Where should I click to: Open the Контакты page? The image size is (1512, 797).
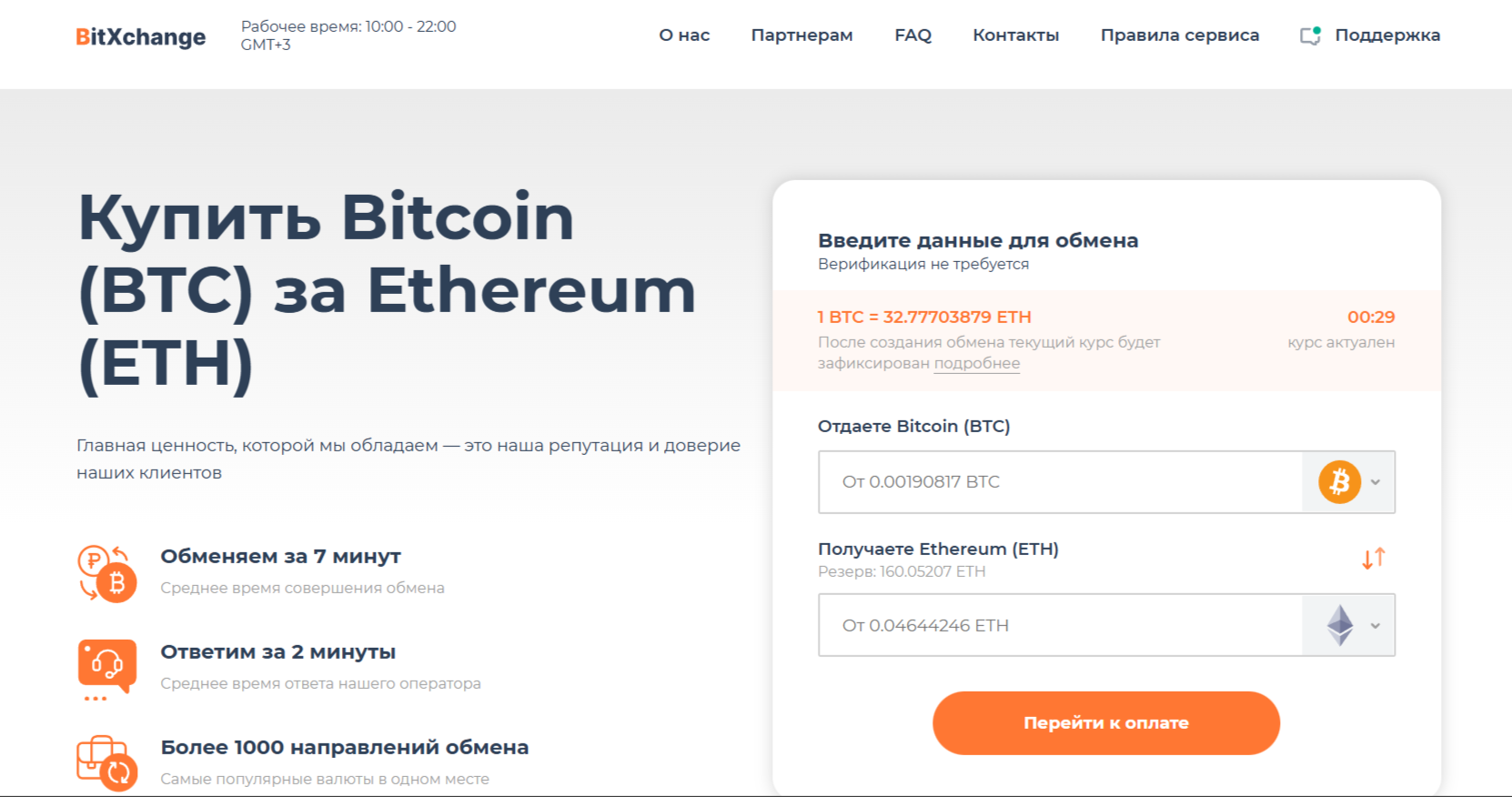click(1015, 35)
